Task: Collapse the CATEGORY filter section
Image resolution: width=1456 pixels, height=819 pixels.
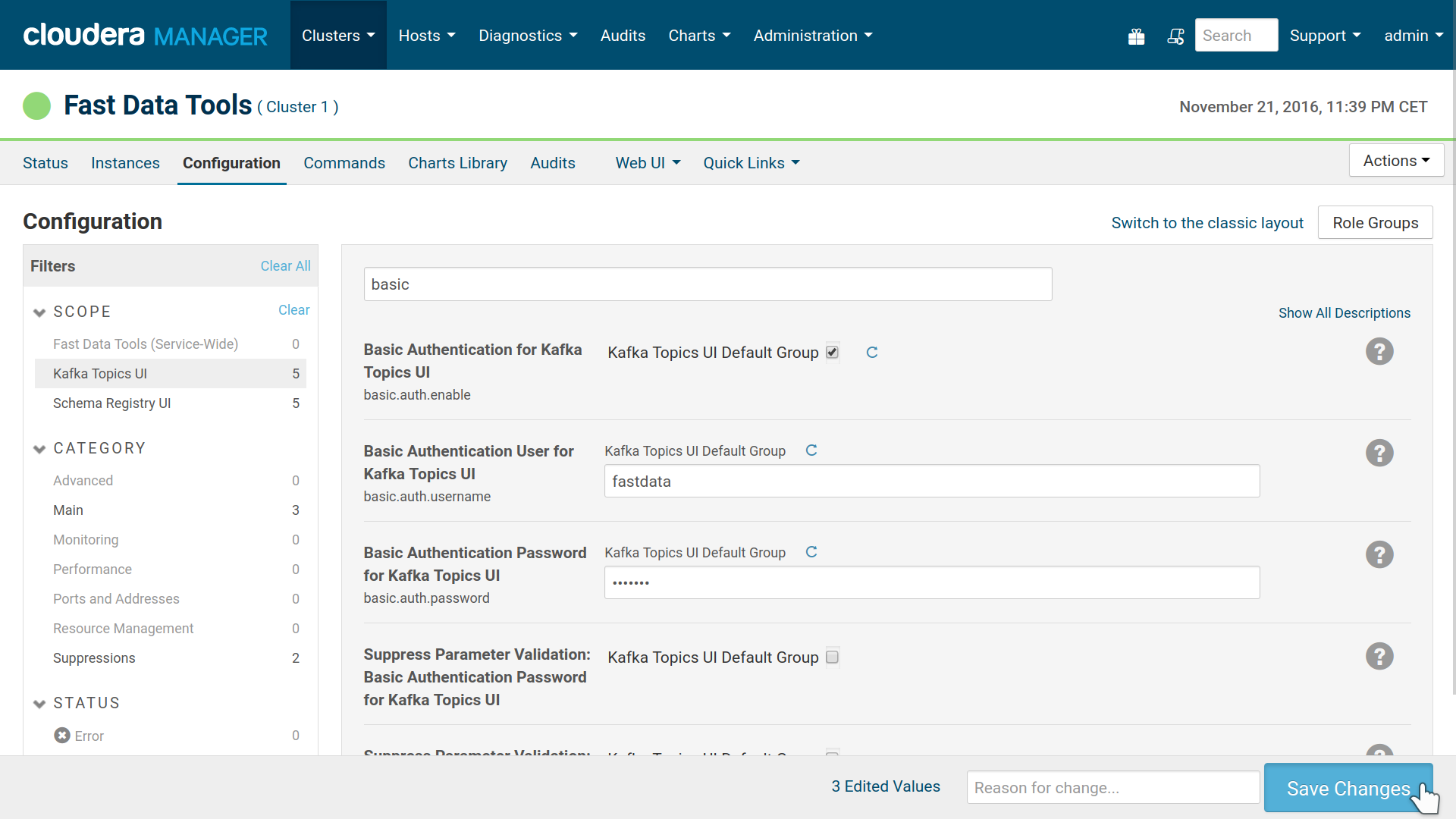Action: click(x=39, y=449)
